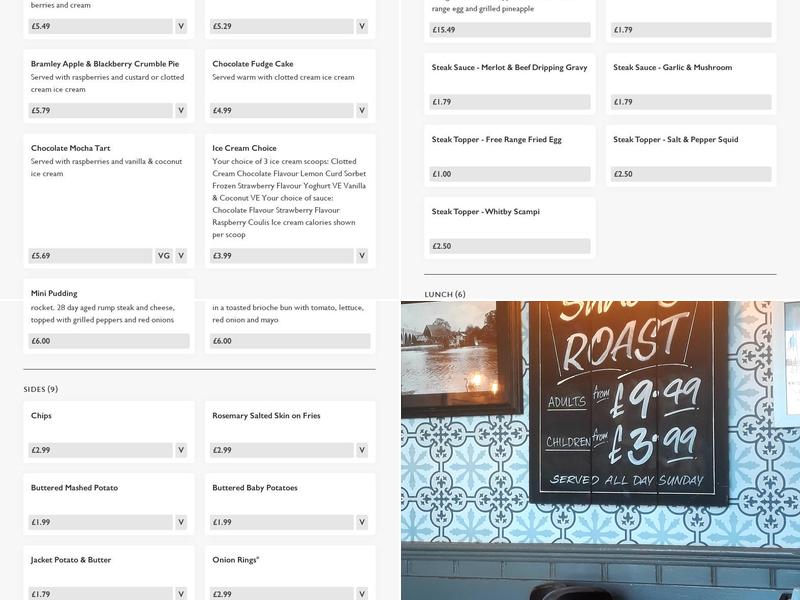Click the V badge on Ice Cream Choice
Screen dimensions: 800x600
point(362,256)
